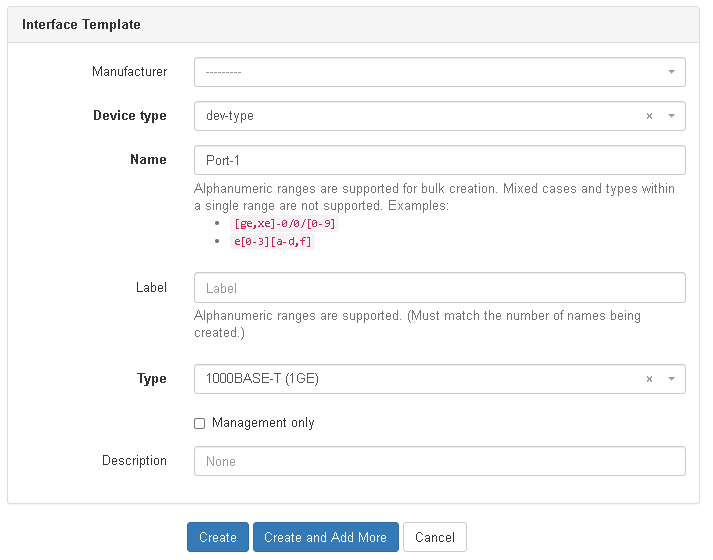Clear the Device type selection
The image size is (713, 560).
[649, 116]
